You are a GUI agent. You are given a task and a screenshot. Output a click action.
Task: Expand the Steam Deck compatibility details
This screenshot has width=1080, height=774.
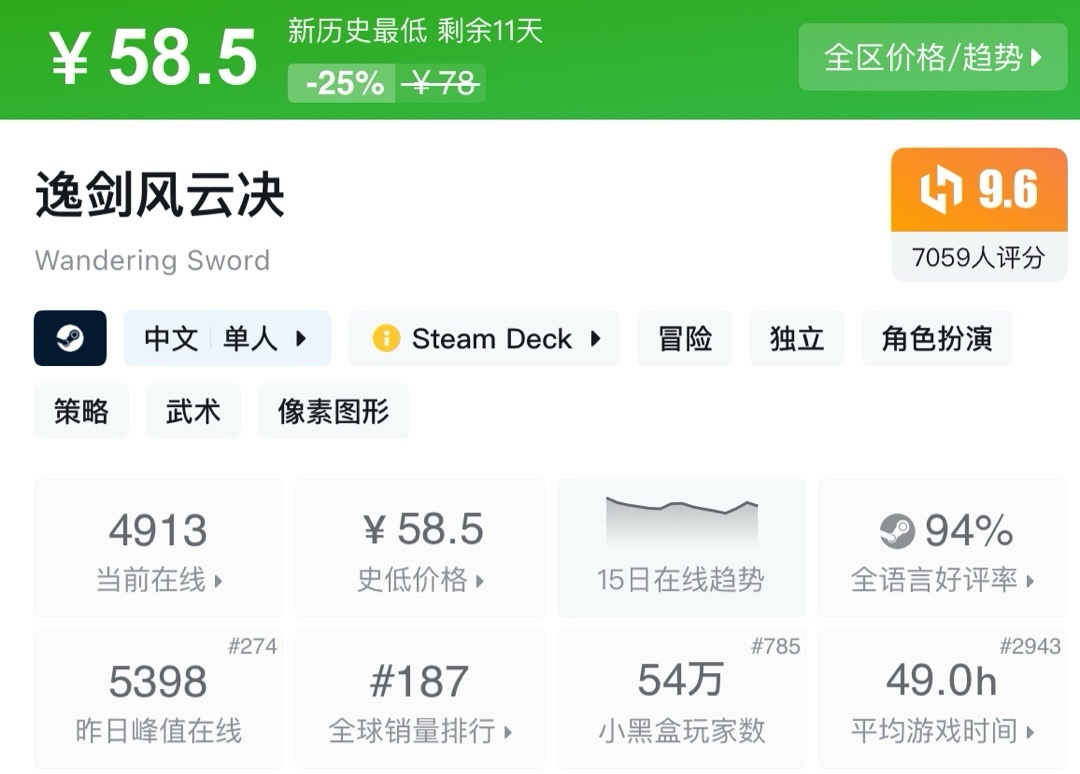(x=484, y=338)
